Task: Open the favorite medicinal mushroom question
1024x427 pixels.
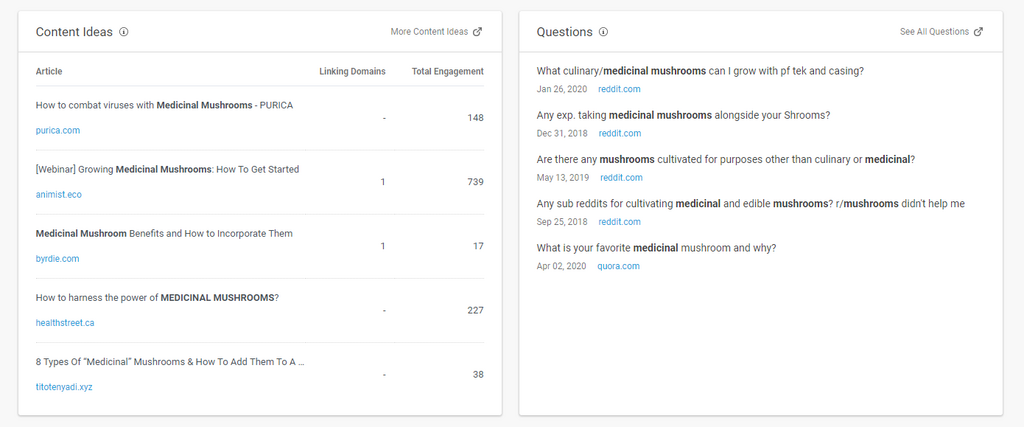Action: click(656, 248)
